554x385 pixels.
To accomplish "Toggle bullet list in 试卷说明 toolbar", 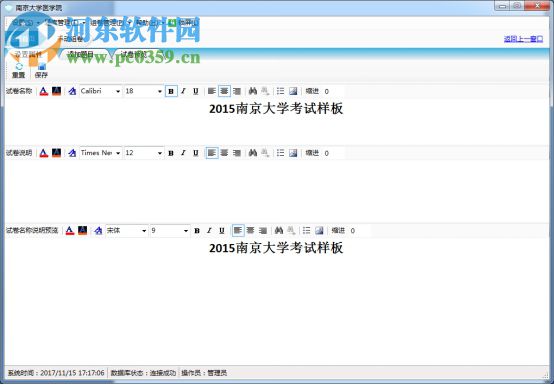I will point(281,153).
